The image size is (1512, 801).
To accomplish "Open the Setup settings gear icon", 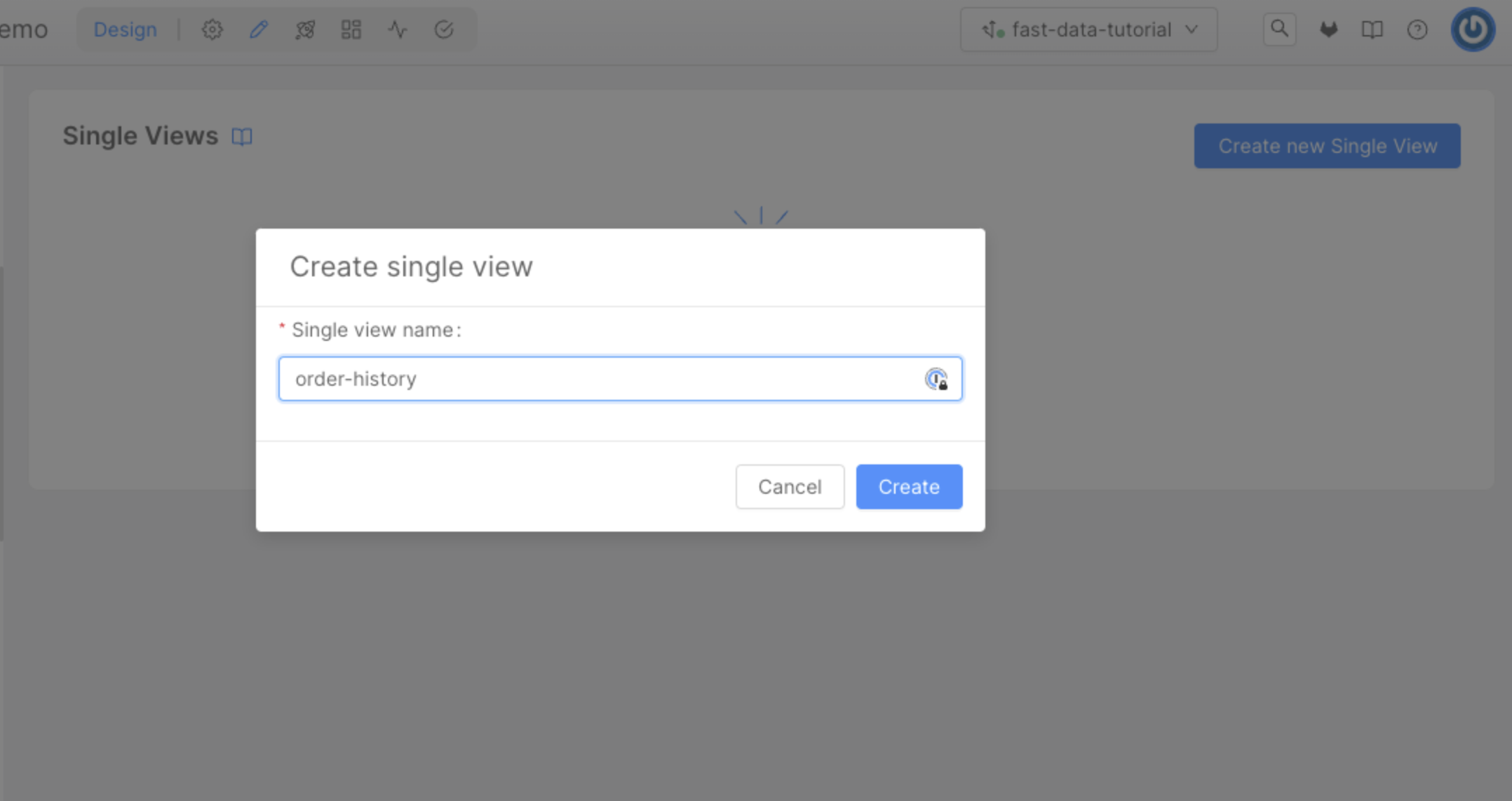I will 212,29.
